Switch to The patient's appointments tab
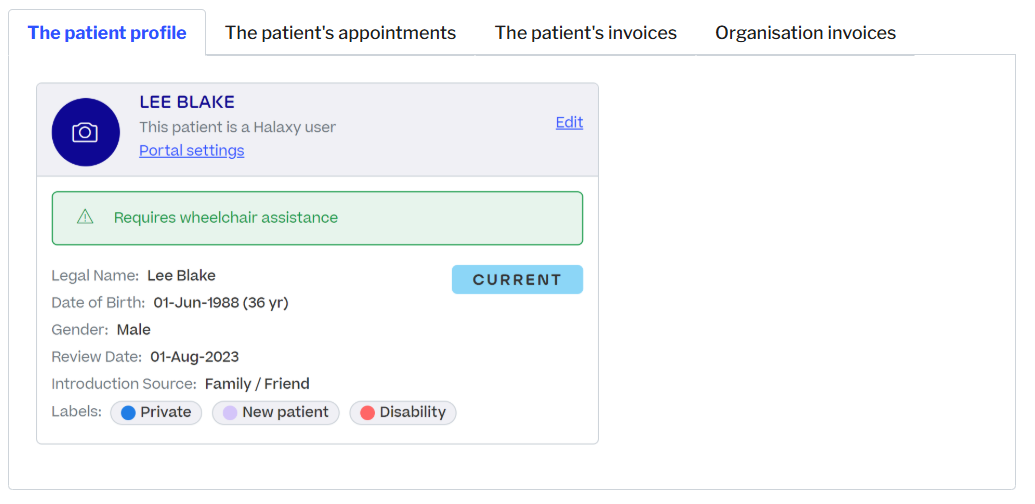The height and width of the screenshot is (504, 1035). (x=340, y=33)
